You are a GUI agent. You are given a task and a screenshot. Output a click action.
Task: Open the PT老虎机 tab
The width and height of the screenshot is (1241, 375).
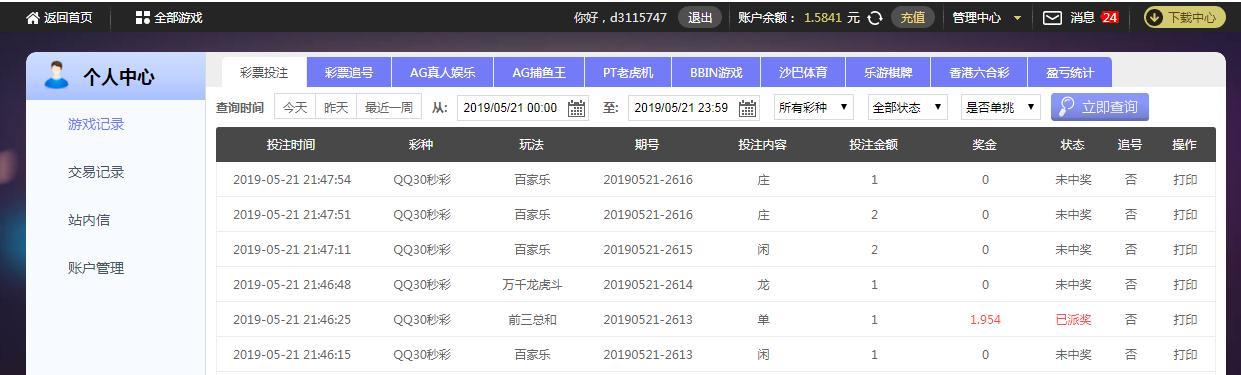pos(628,73)
